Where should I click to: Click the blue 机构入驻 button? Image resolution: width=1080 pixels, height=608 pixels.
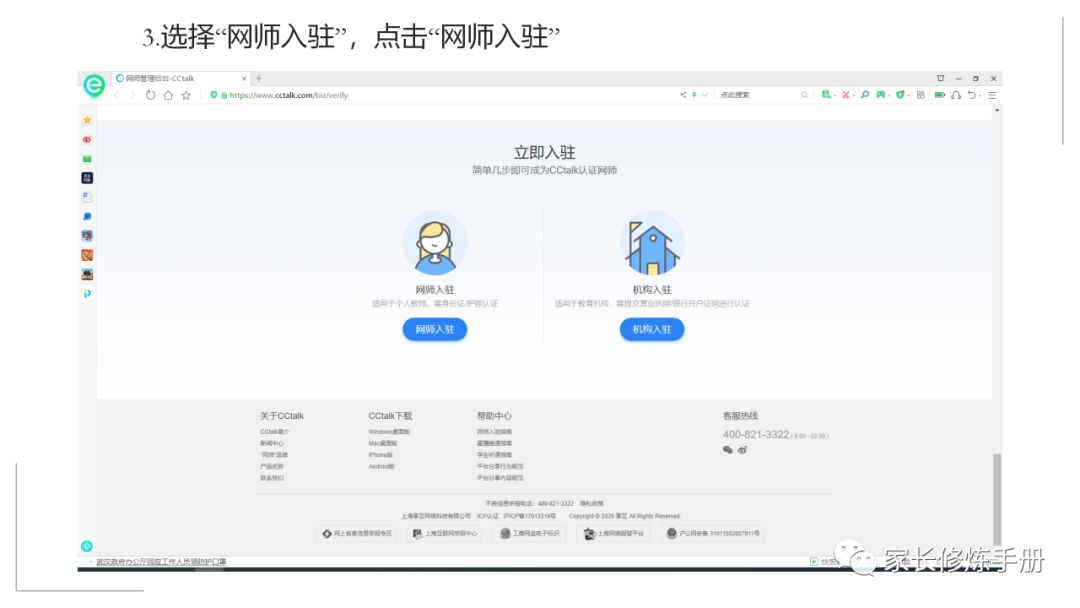(652, 329)
